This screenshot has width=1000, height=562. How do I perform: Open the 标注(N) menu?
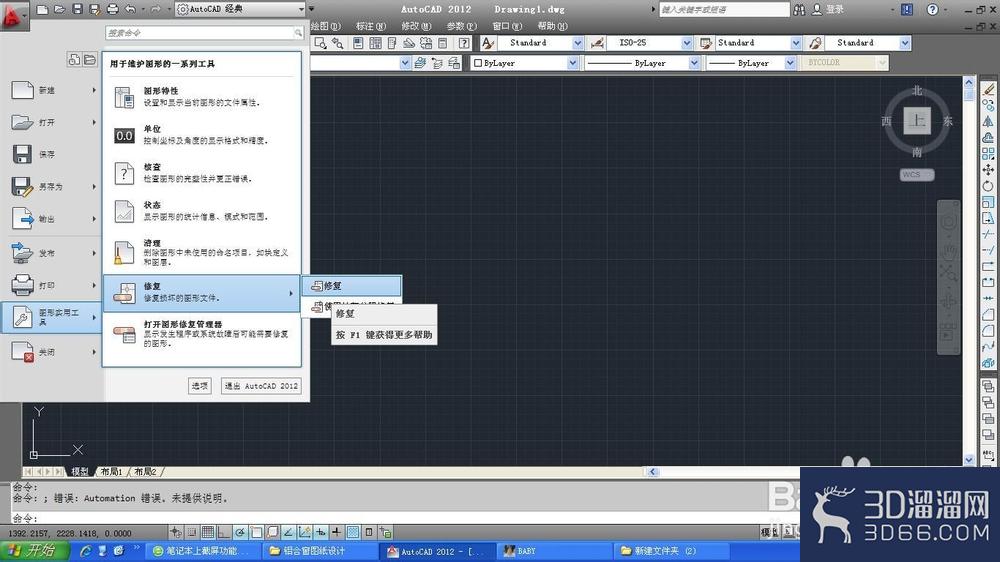pos(371,26)
